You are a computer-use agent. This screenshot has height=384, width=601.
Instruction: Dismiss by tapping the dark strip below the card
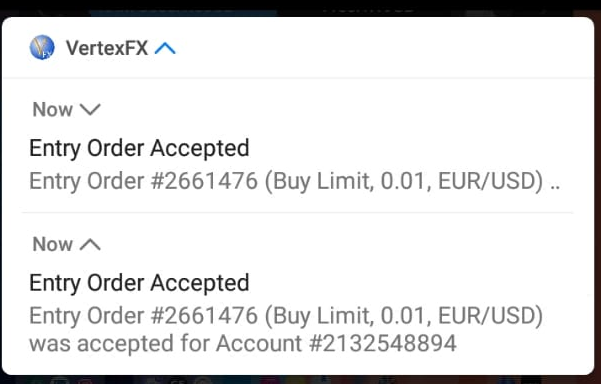300,380
